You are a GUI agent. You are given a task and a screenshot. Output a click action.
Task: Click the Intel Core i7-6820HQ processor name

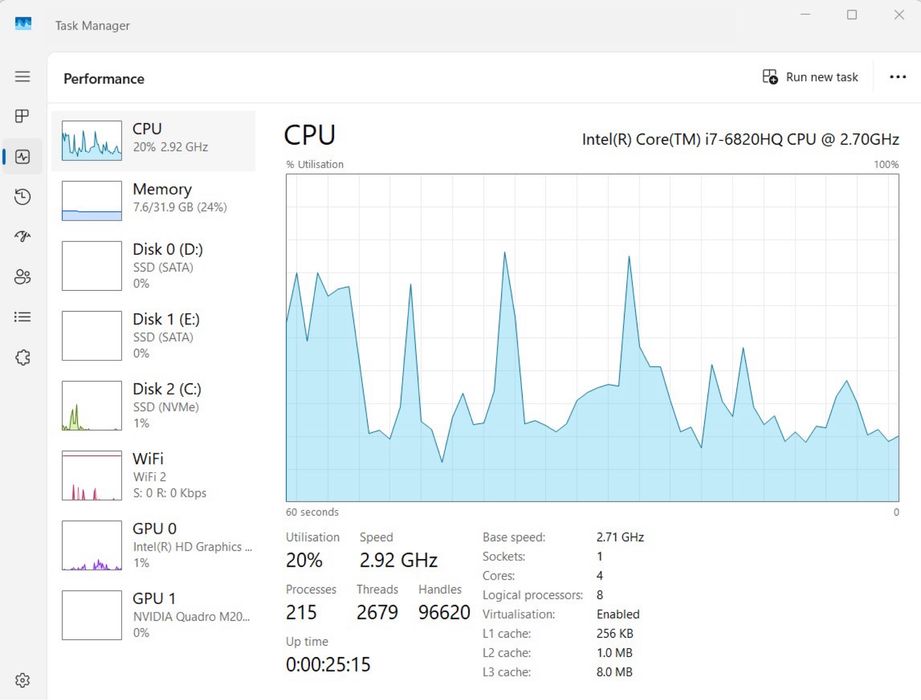(740, 139)
